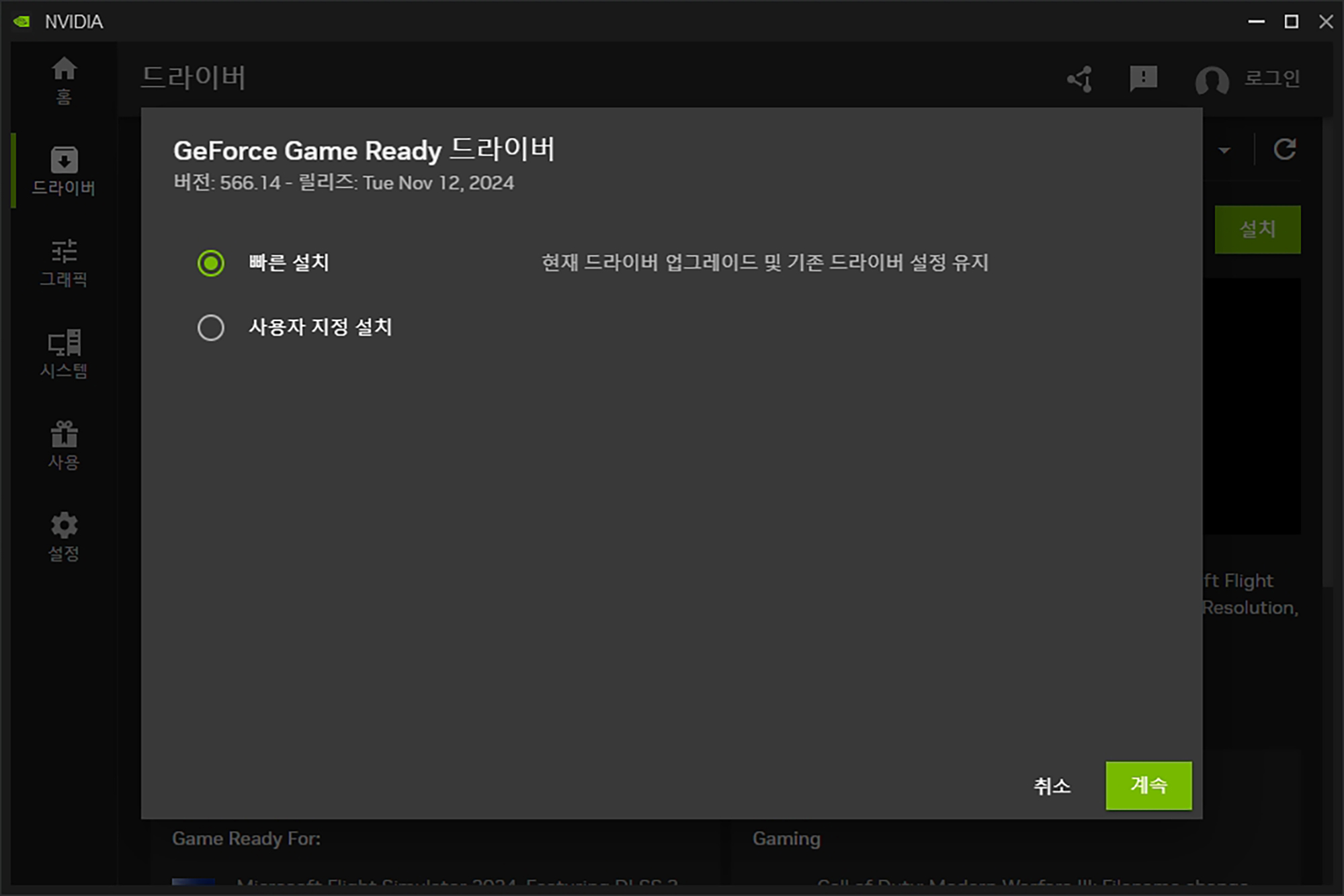The height and width of the screenshot is (896, 1344).
Task: Open the Redeem (사용) gift icon
Action: [x=64, y=445]
